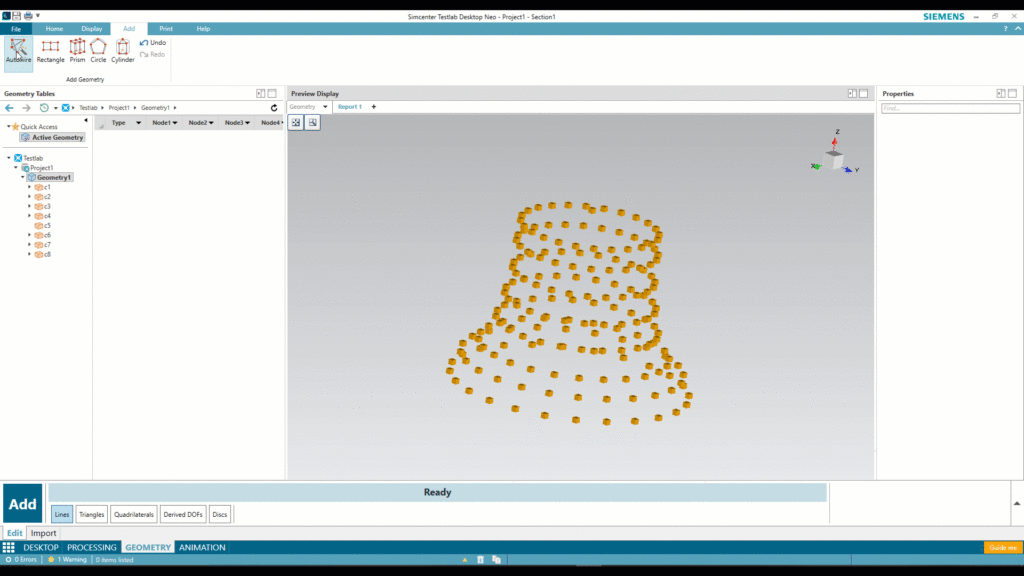Refresh the Geometry Tables view
The image size is (1024, 576).
[x=273, y=107]
